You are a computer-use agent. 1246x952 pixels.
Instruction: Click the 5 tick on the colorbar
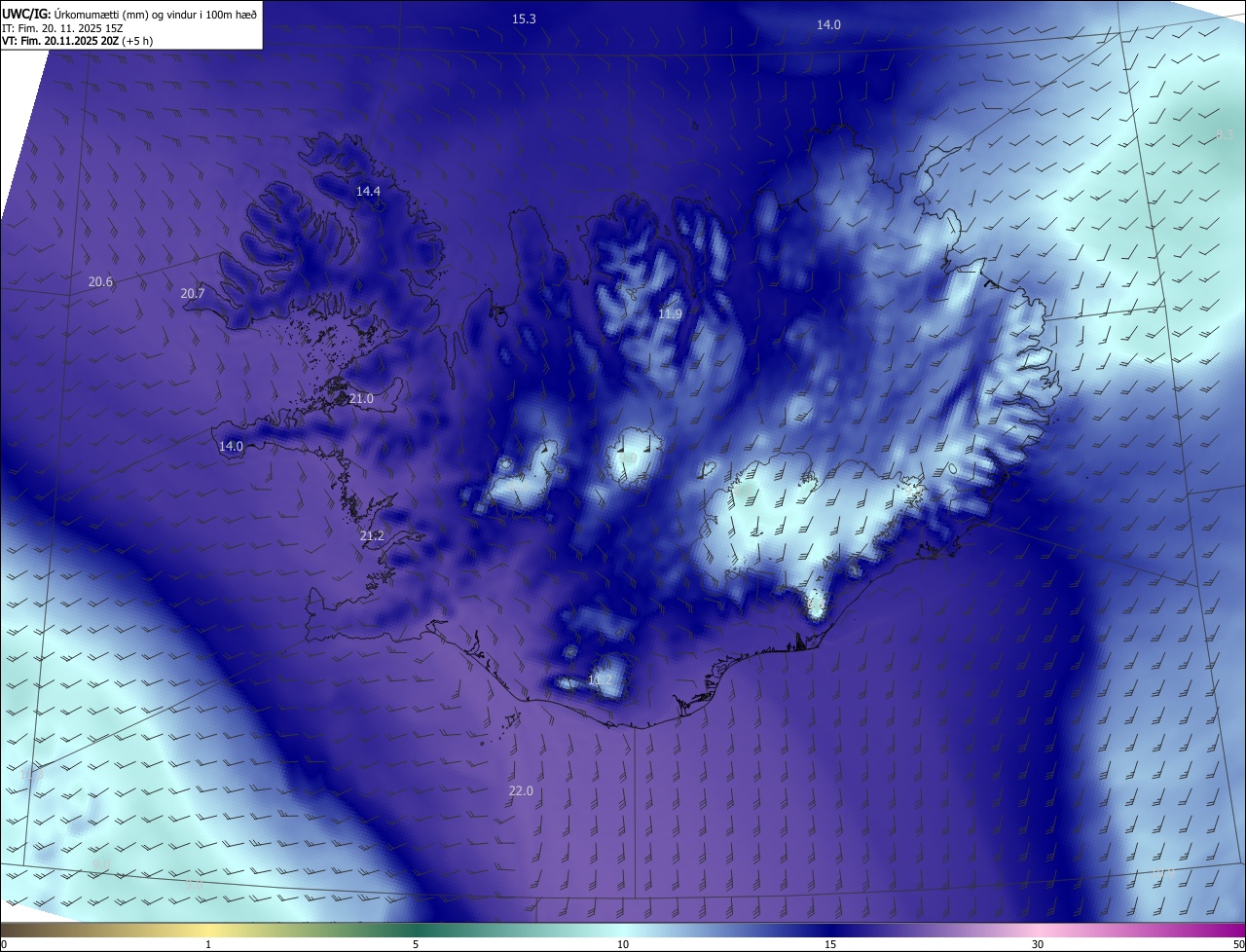point(416,944)
